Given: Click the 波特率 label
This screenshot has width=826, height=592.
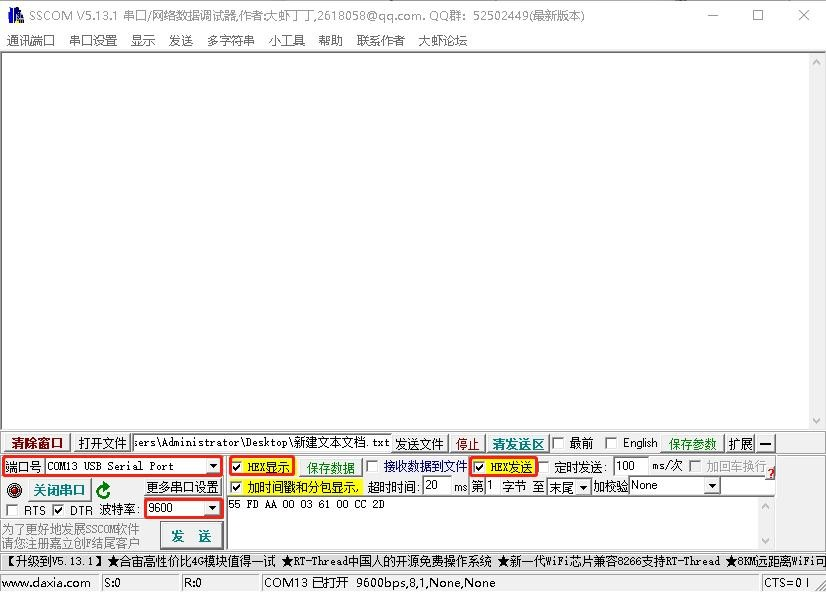Looking at the screenshot, I should (119, 510).
